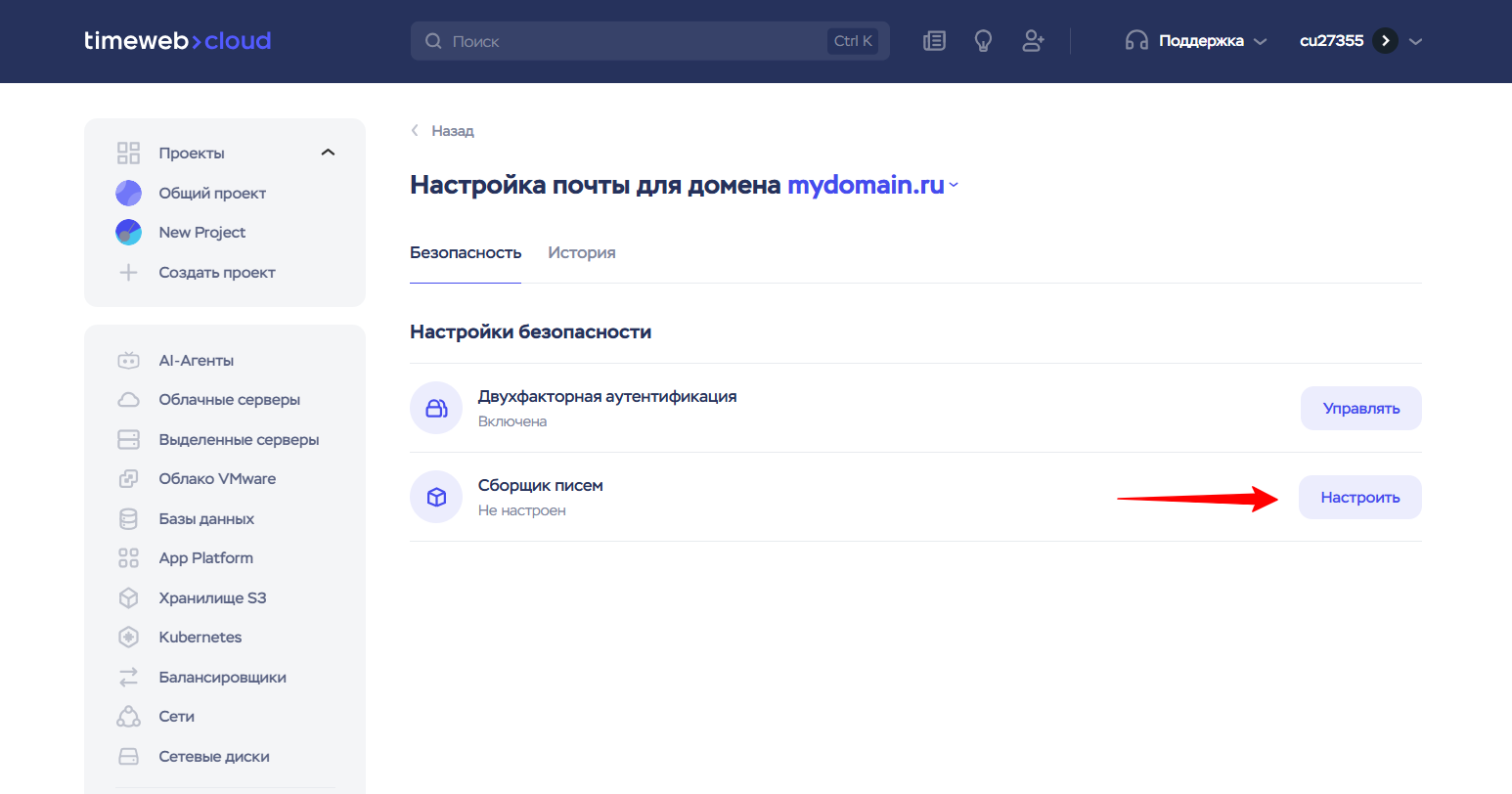Screen dimensions: 1512x794
Task: Select New Project in the sidebar
Action: coord(201,233)
